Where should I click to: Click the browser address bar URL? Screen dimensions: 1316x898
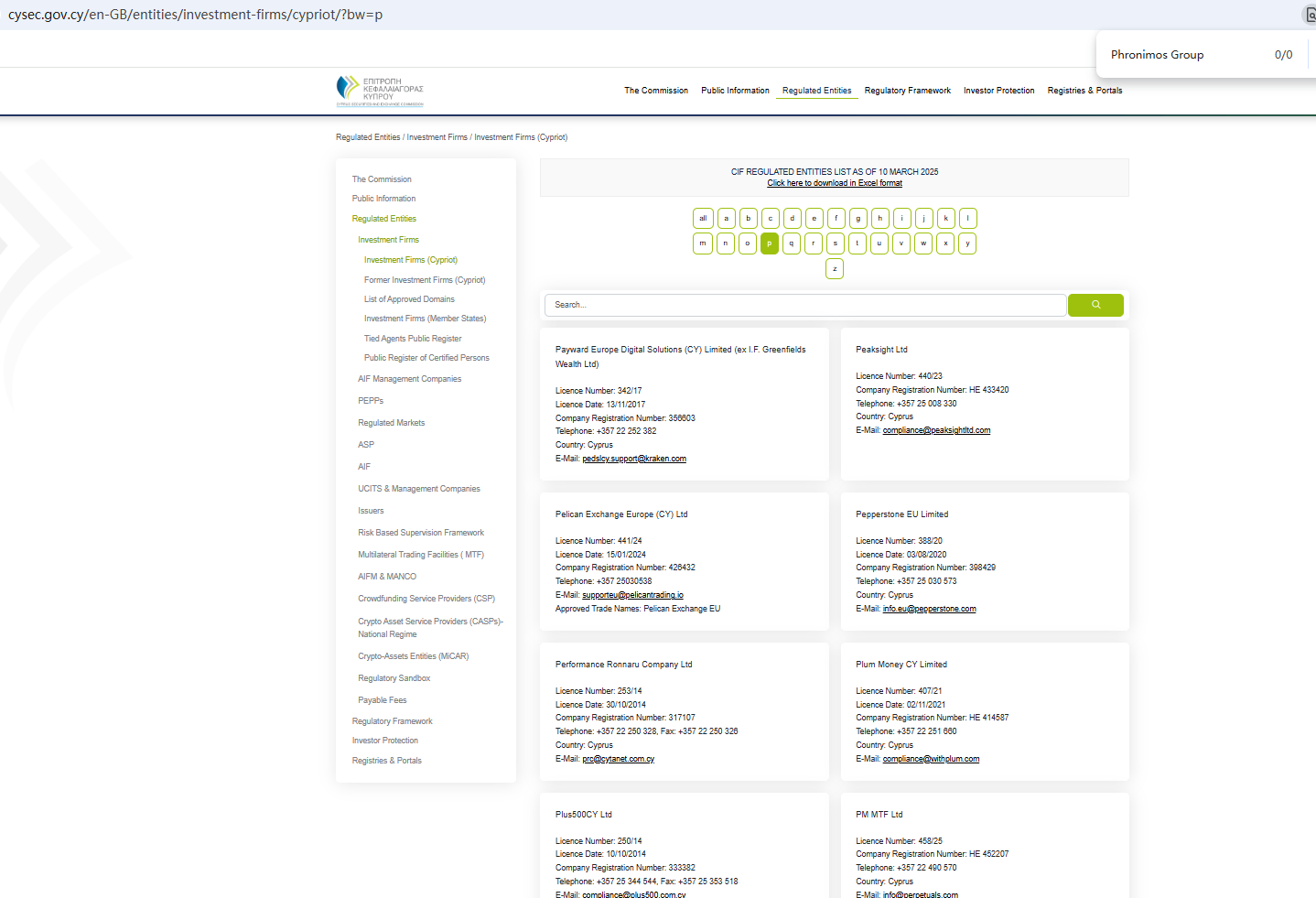point(196,15)
